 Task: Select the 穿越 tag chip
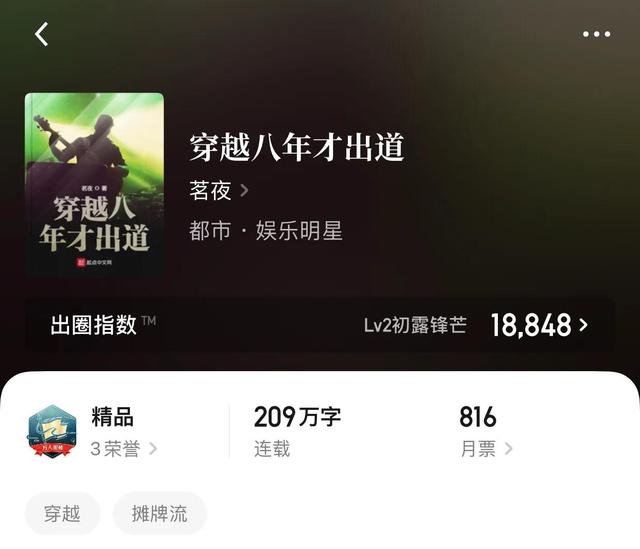[62, 513]
